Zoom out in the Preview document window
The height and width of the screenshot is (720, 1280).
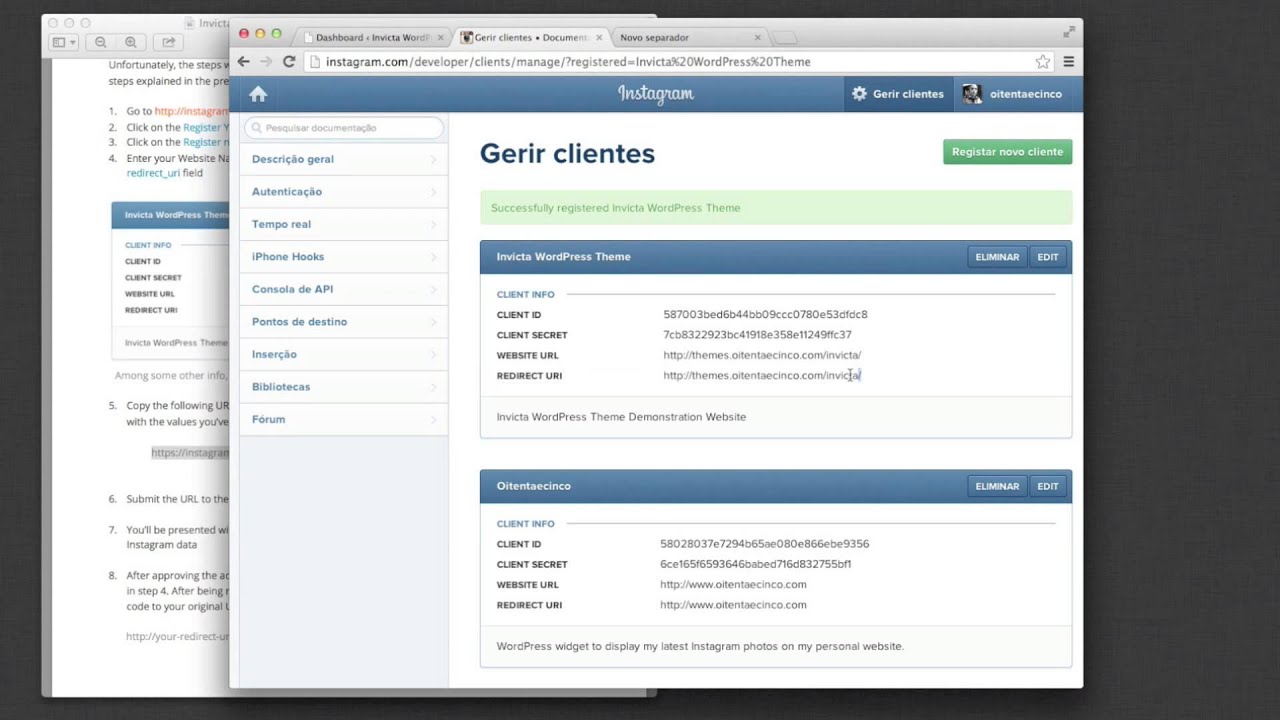pyautogui.click(x=101, y=42)
